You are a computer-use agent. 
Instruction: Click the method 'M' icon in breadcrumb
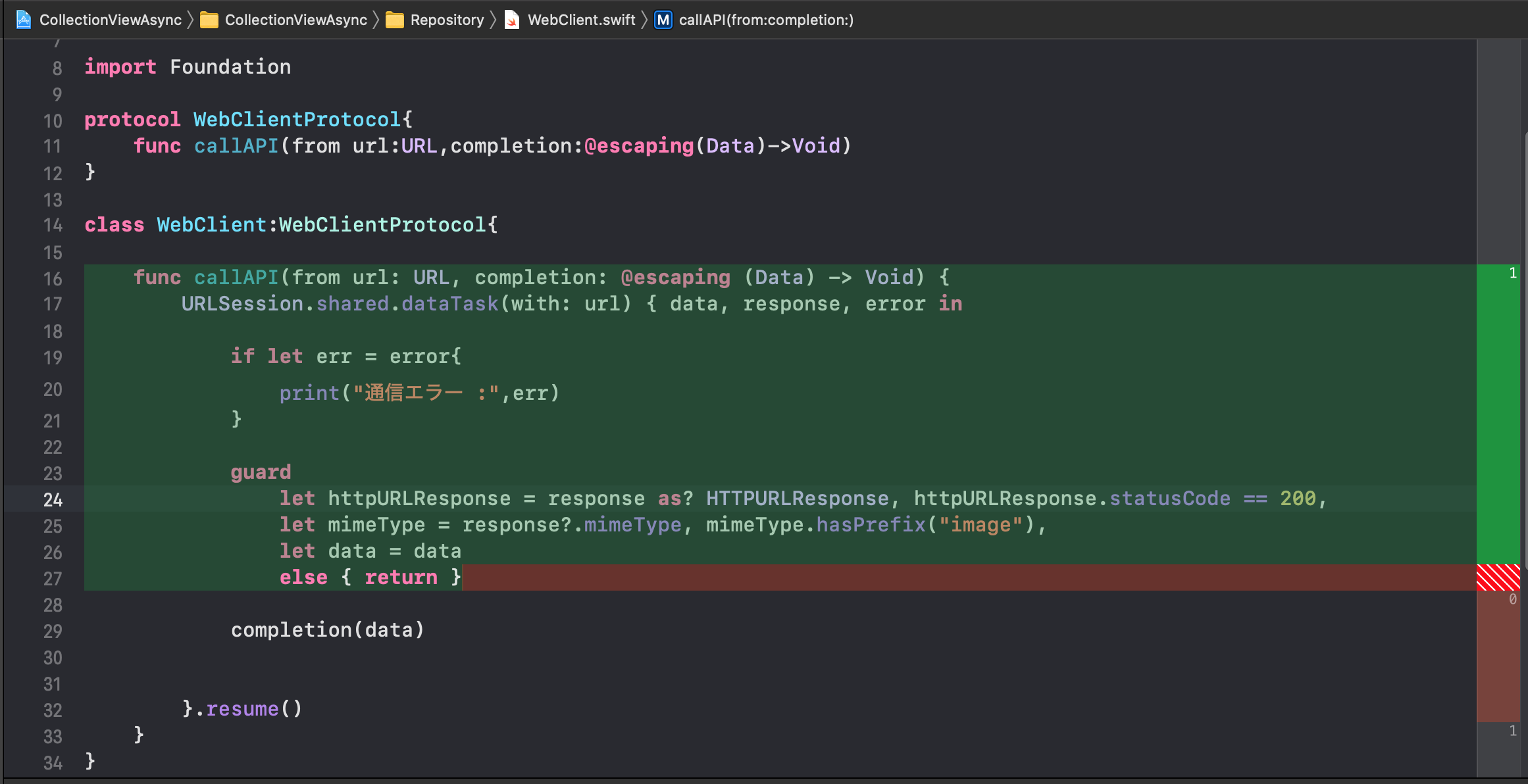click(663, 20)
